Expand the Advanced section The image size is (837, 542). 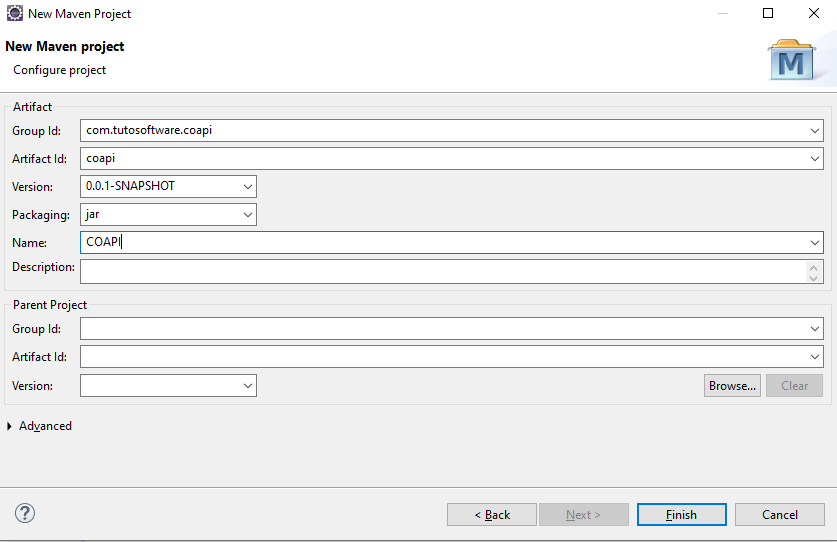[x=10, y=426]
